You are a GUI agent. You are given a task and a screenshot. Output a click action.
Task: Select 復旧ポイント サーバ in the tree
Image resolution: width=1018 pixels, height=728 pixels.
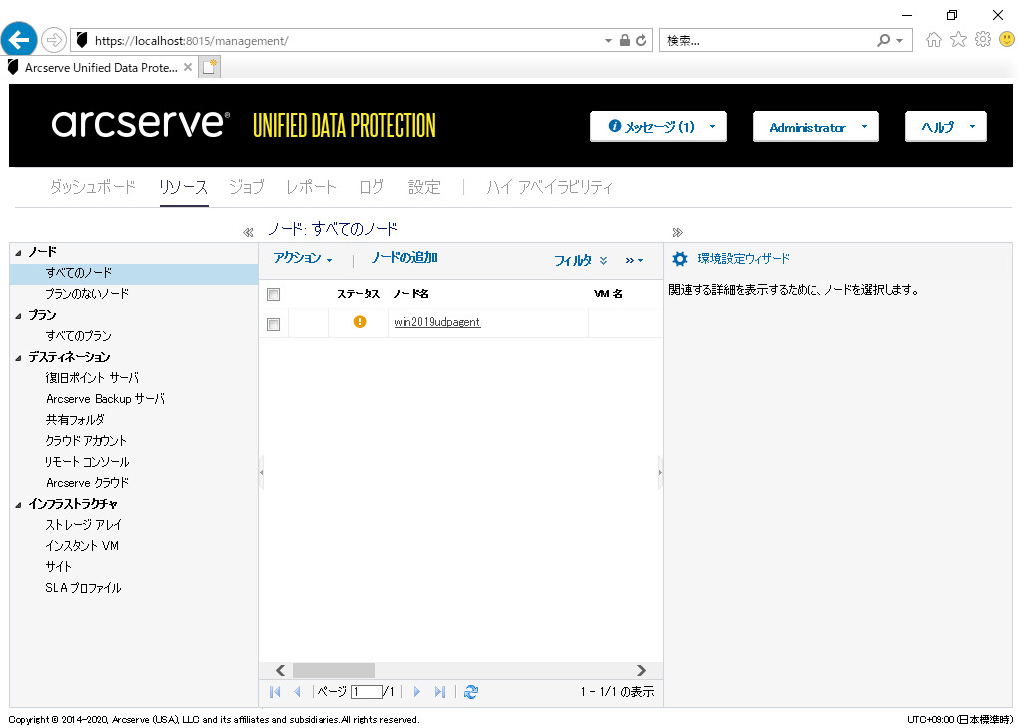(x=92, y=378)
